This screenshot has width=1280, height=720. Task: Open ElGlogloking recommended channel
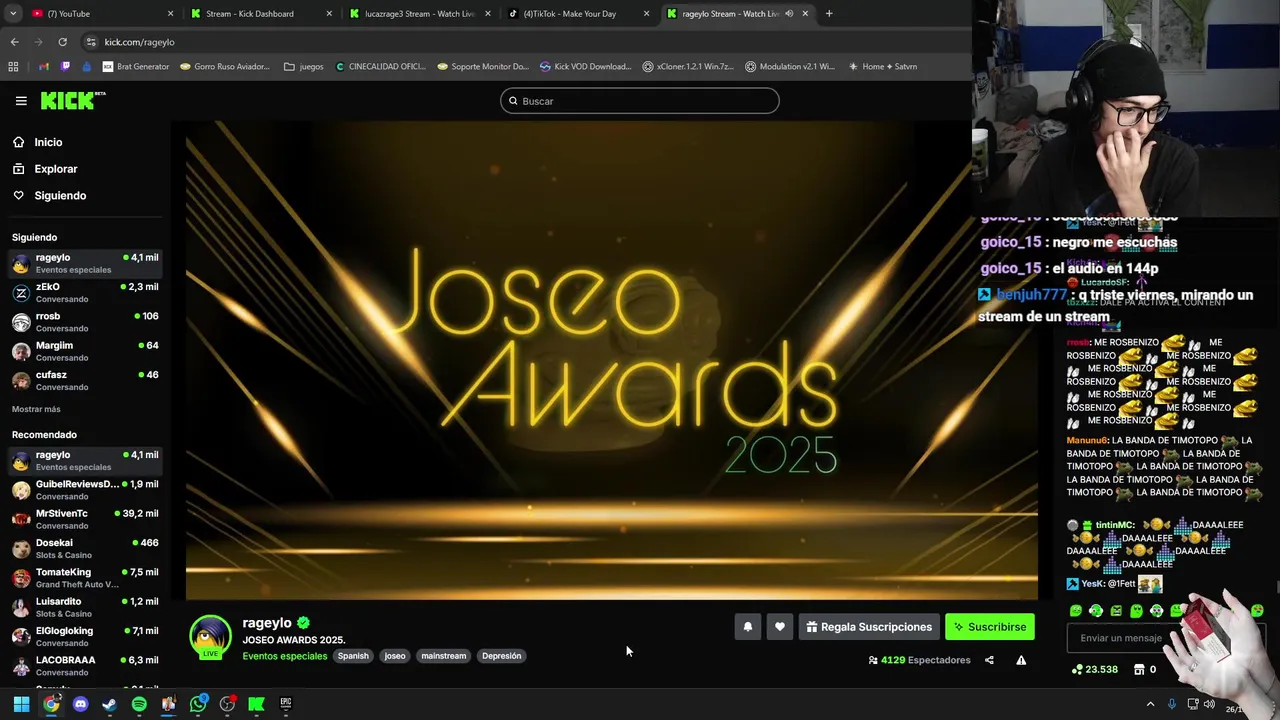(85, 636)
